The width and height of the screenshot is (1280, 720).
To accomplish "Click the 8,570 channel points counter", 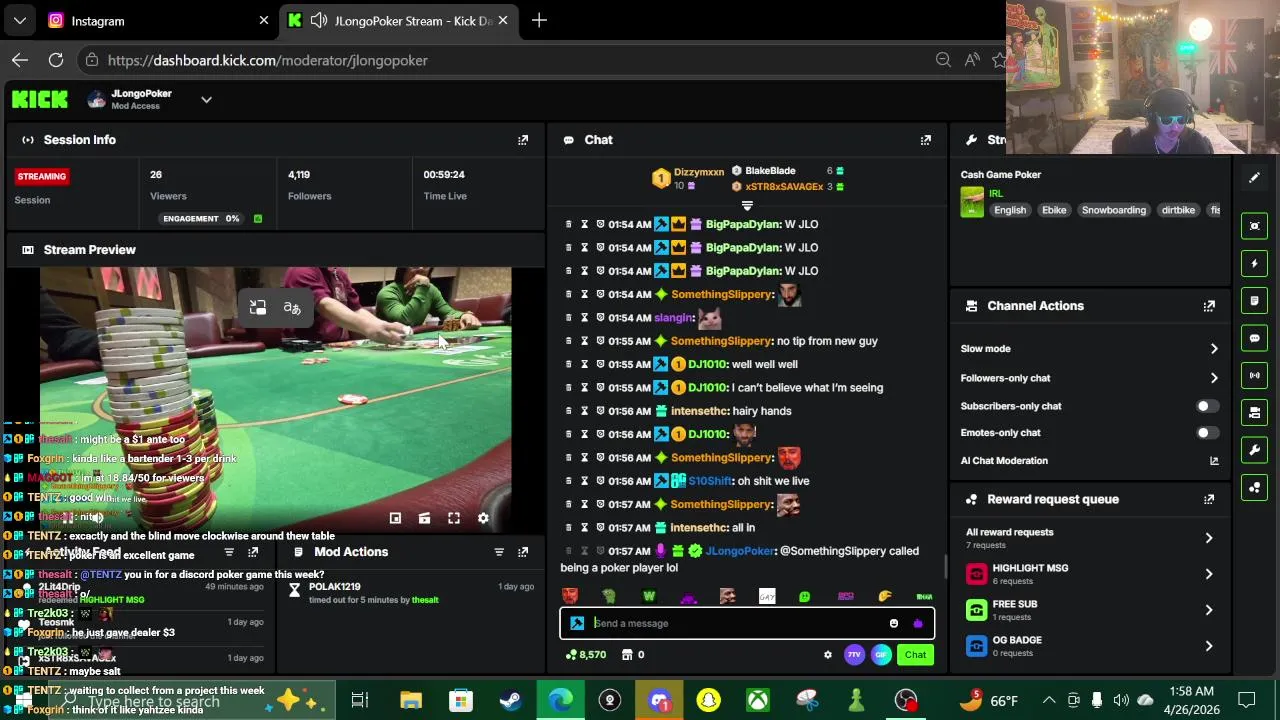I will point(586,655).
